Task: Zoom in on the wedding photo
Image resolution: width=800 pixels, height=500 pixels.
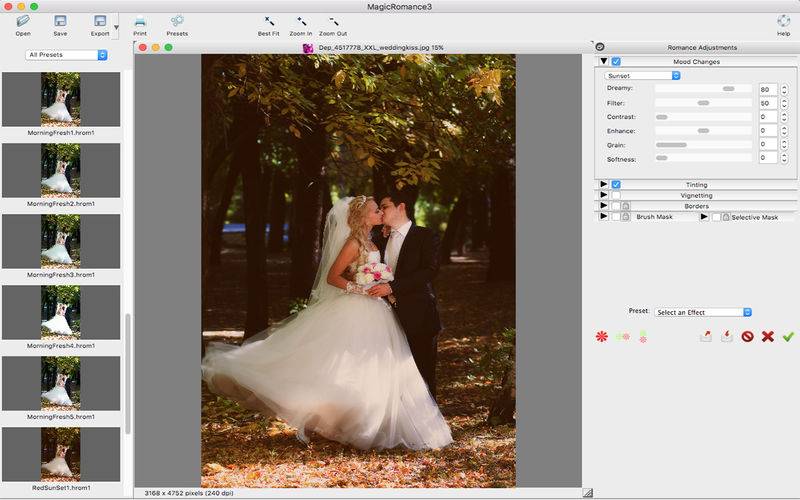Action: 300,21
